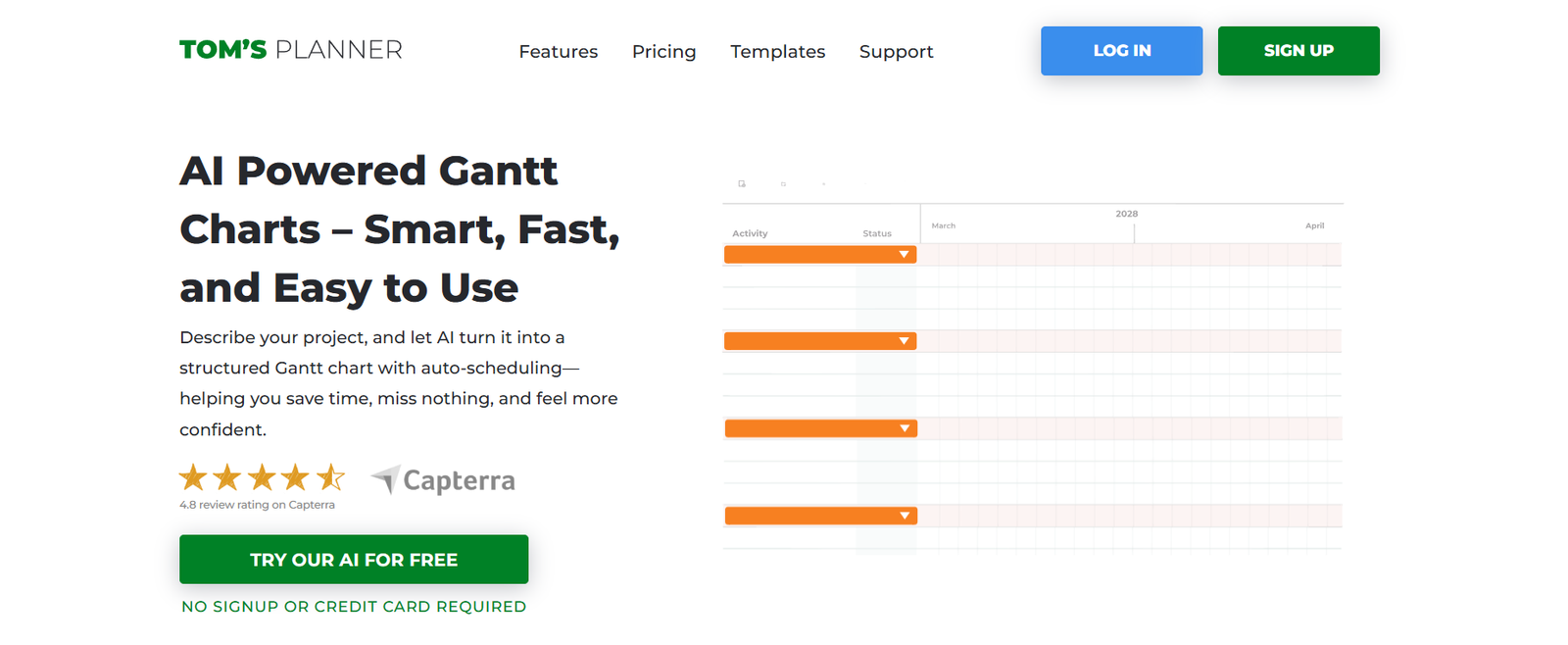
Task: Click the second small Gantt toolbar icon
Action: click(783, 184)
